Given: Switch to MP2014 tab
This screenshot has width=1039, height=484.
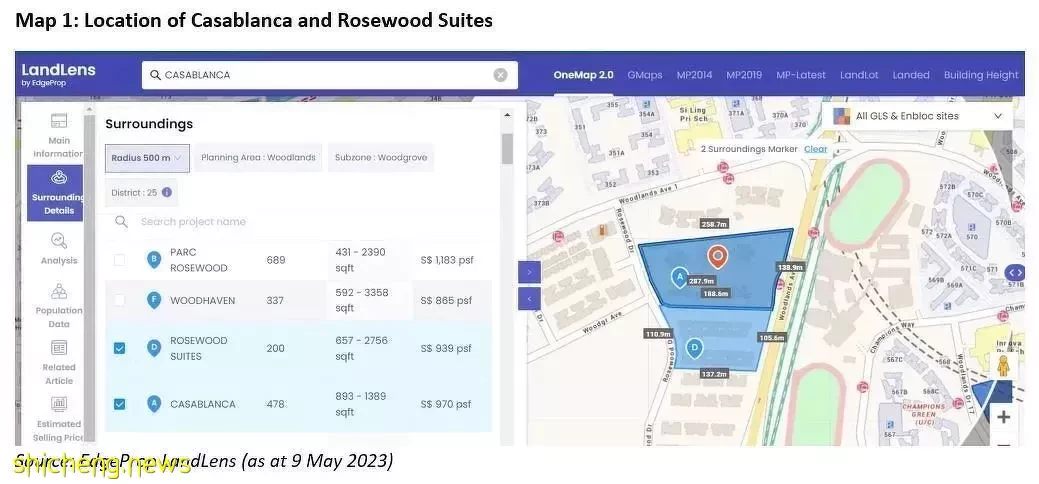Looking at the screenshot, I should tap(694, 75).
